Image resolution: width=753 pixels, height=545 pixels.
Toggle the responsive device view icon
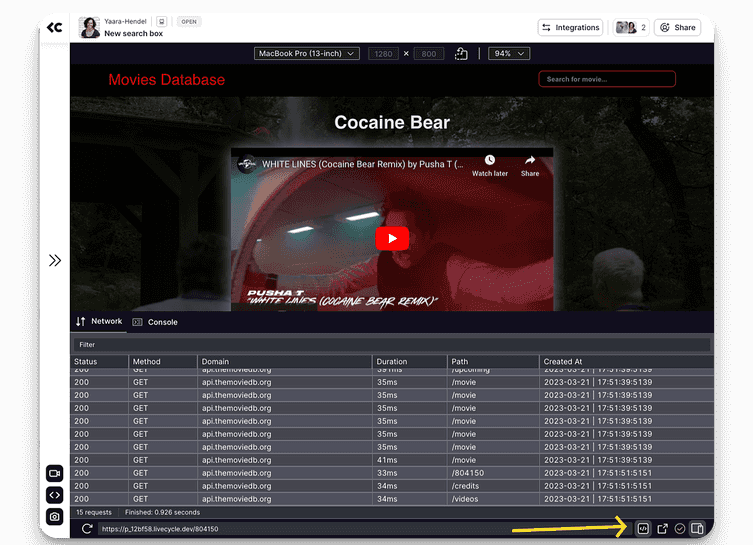pyautogui.click(x=697, y=529)
